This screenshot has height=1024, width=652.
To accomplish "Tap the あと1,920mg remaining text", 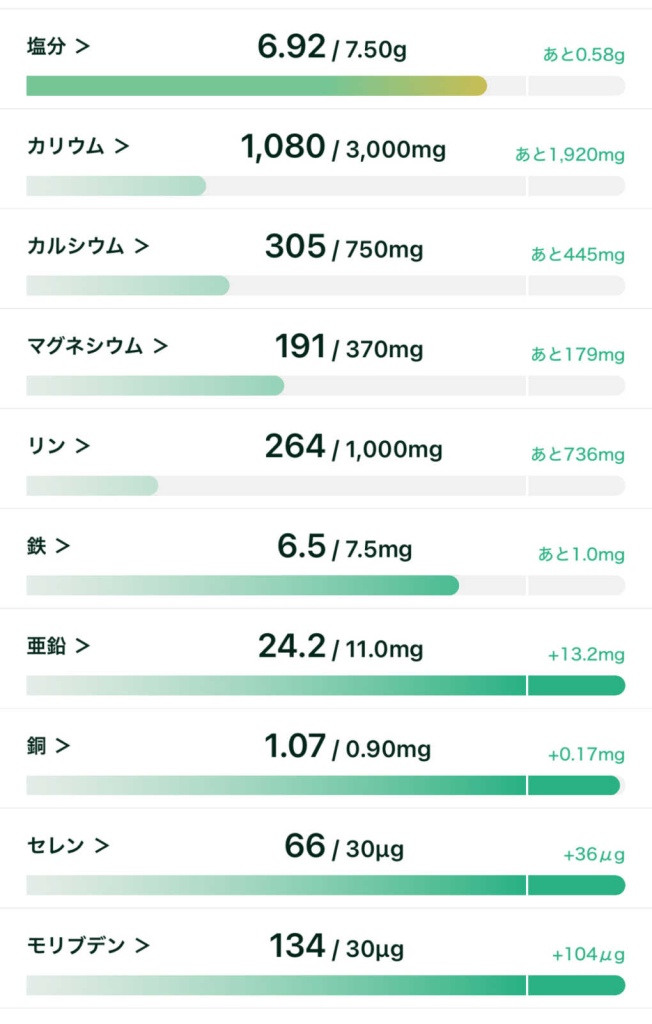I will click(569, 155).
